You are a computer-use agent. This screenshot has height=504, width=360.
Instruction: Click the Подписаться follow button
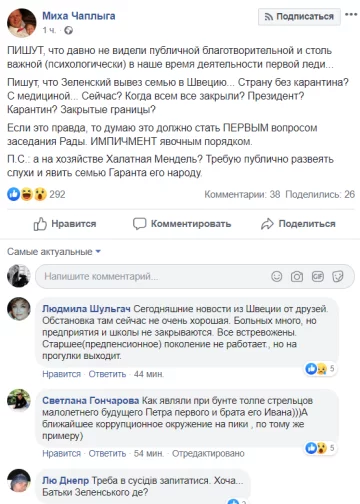(299, 16)
